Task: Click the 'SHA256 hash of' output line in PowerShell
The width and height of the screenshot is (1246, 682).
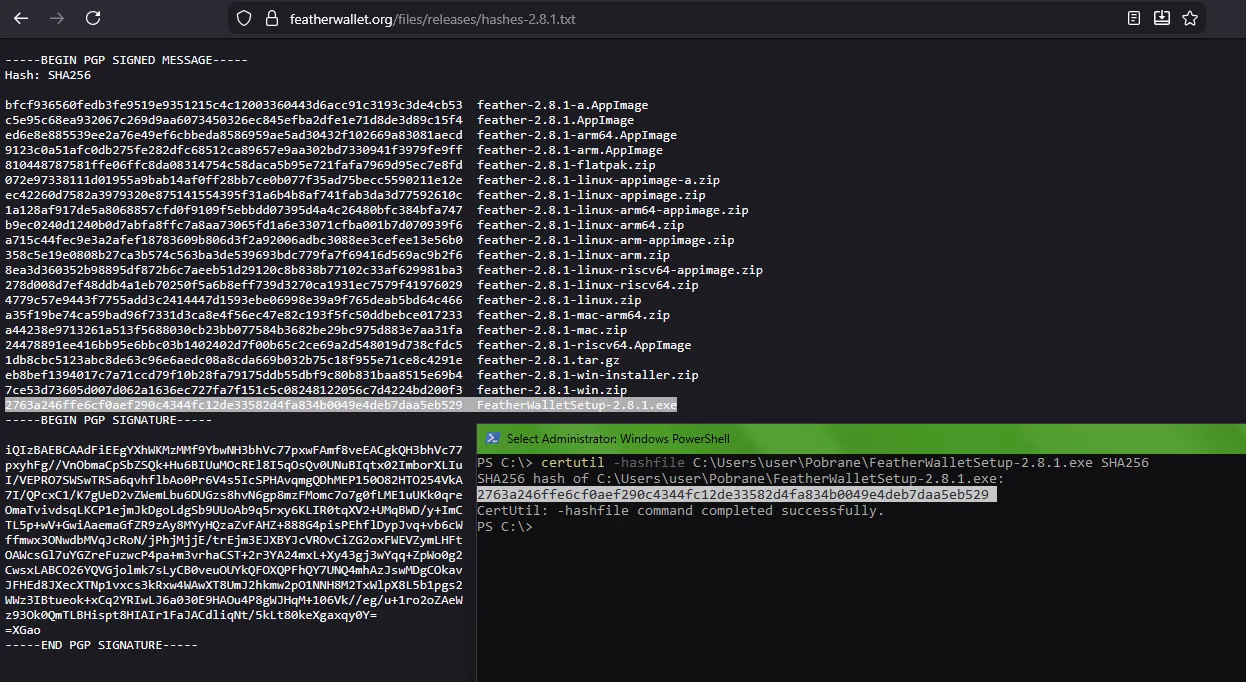Action: tap(741, 479)
